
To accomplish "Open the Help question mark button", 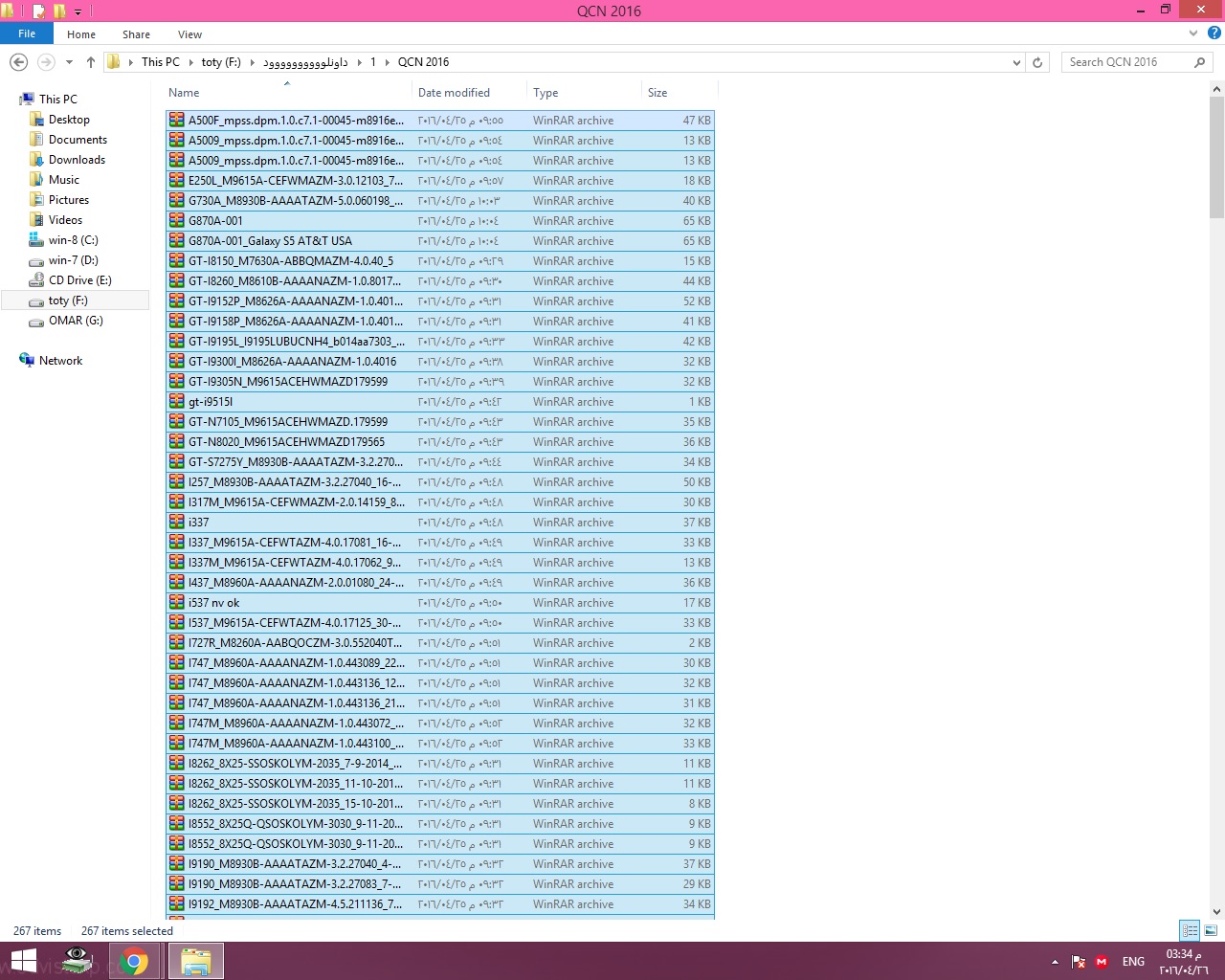I will [x=1214, y=33].
